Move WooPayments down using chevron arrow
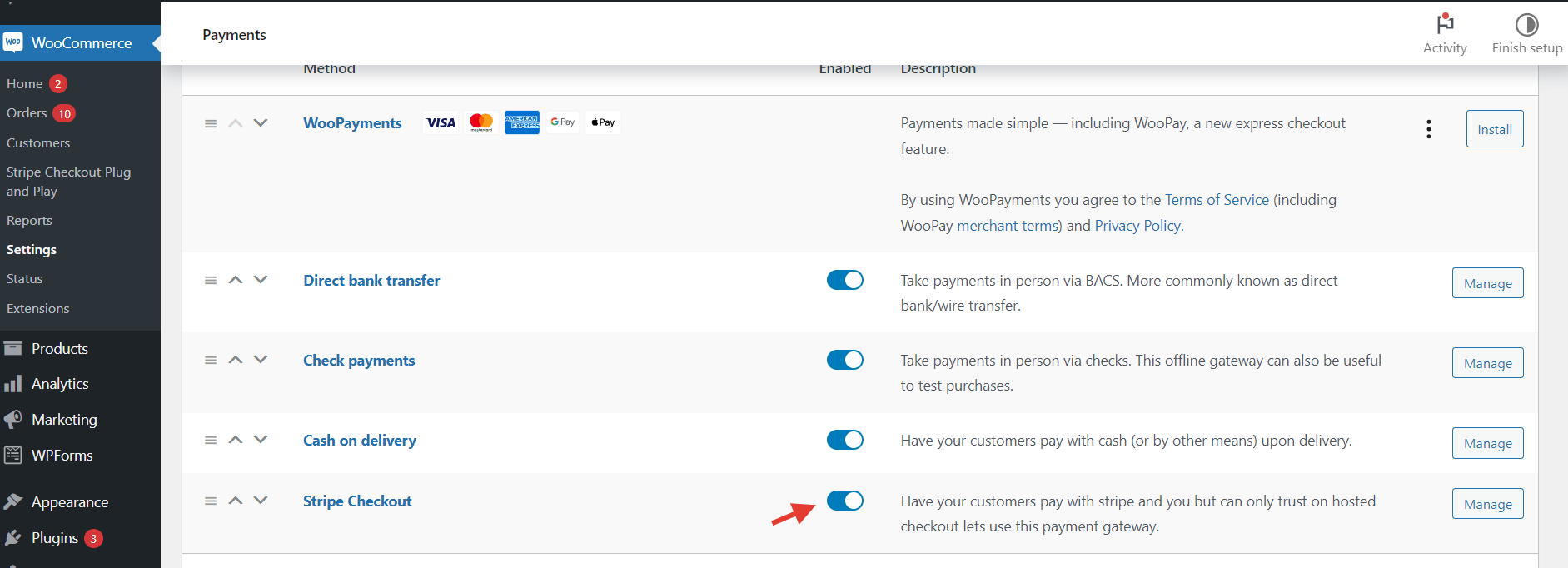Viewport: 1568px width, 568px height. click(261, 123)
